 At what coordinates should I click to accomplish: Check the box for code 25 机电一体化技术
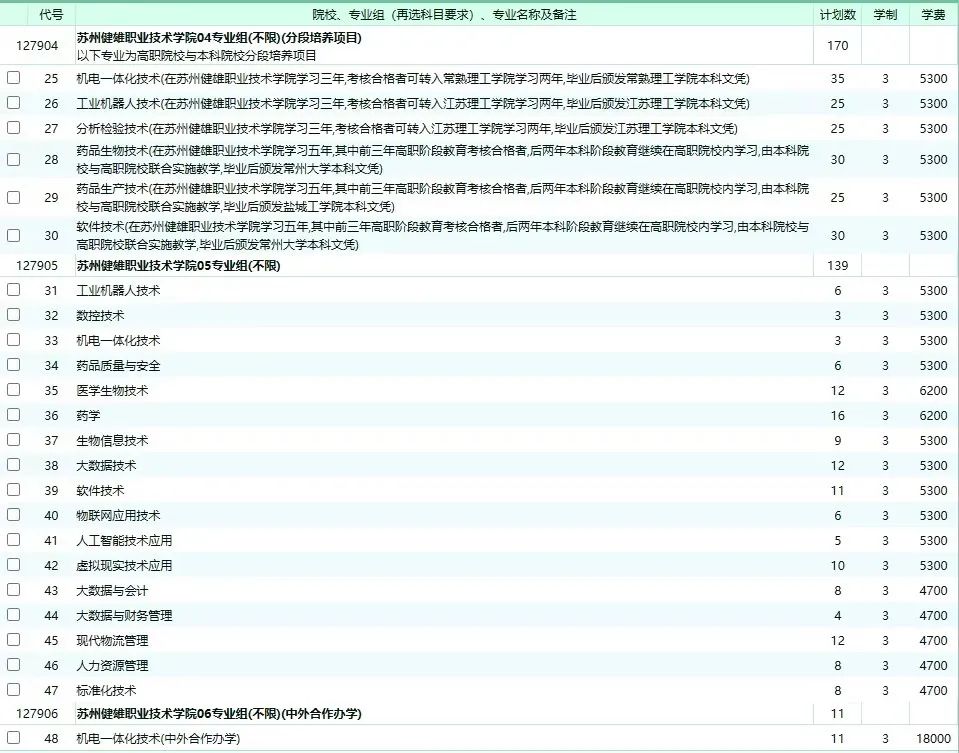(x=13, y=78)
